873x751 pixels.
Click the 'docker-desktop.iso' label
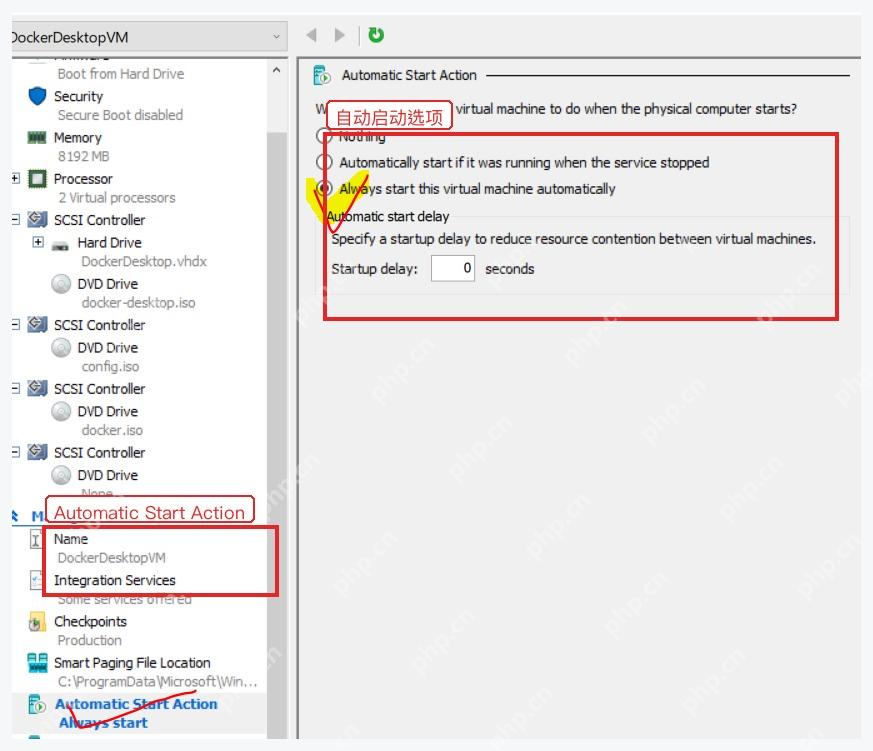(x=139, y=302)
